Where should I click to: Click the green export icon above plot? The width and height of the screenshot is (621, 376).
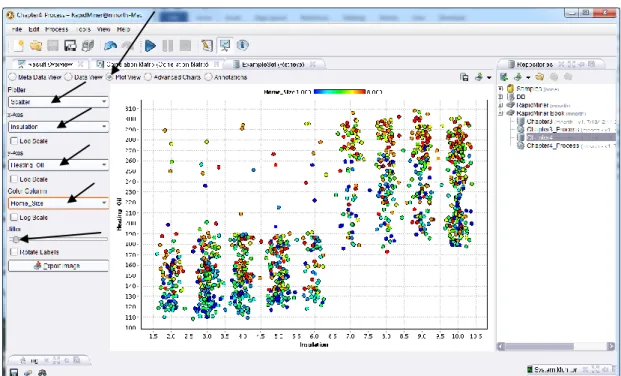[479, 77]
